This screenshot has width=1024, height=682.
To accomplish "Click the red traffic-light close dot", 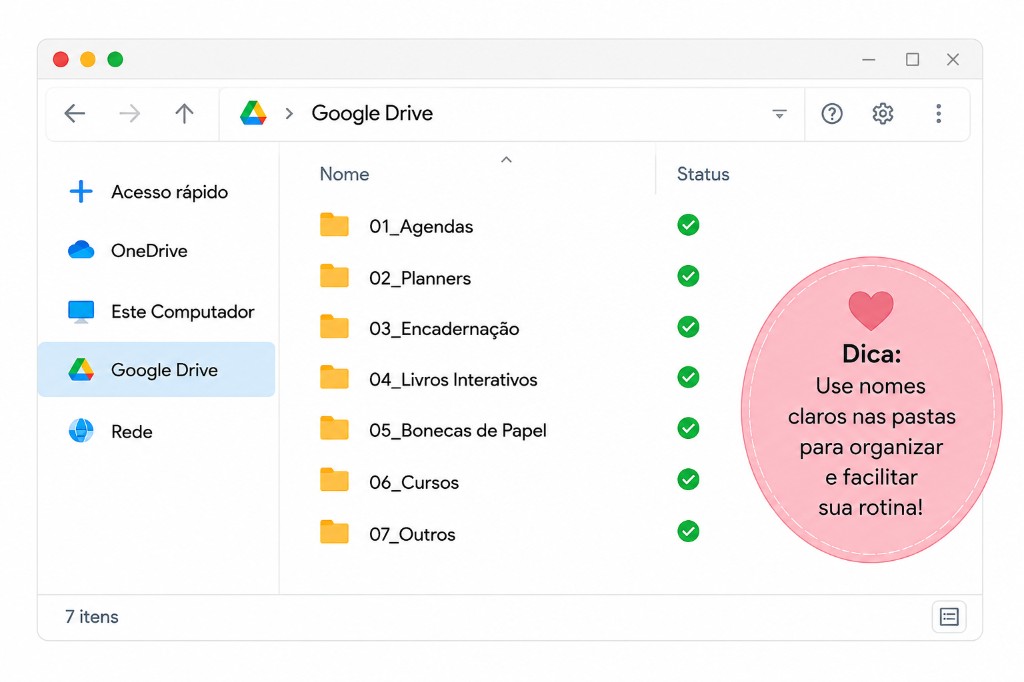I will click(61, 59).
